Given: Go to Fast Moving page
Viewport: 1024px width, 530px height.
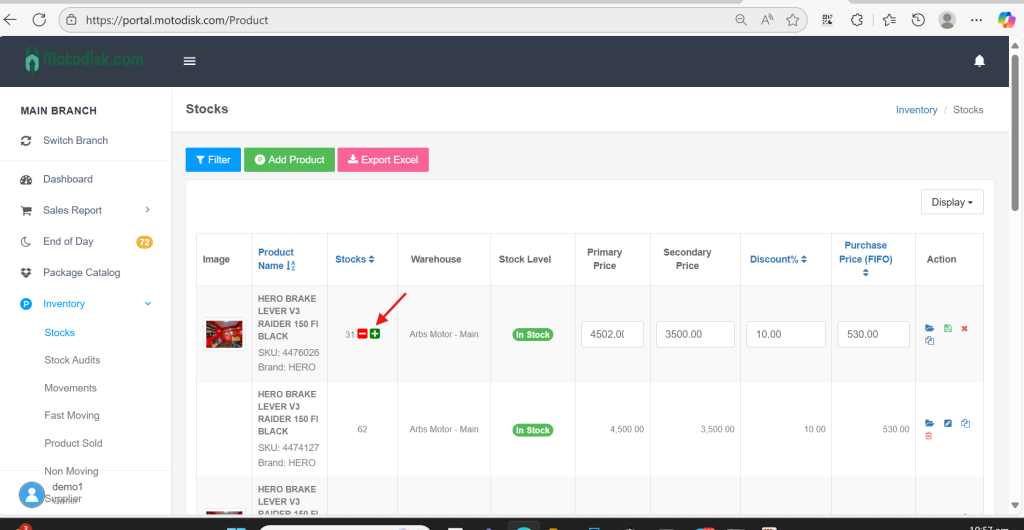Looking at the screenshot, I should (72, 415).
